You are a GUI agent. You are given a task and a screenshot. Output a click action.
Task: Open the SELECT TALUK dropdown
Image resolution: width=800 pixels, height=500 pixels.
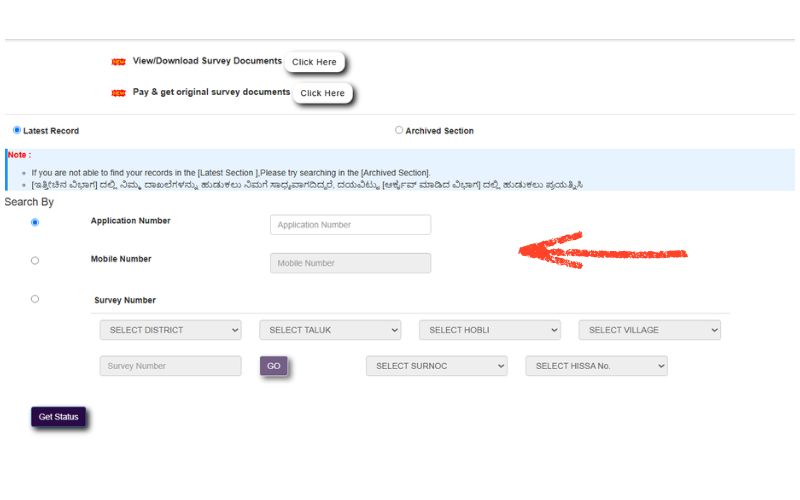pyautogui.click(x=330, y=330)
